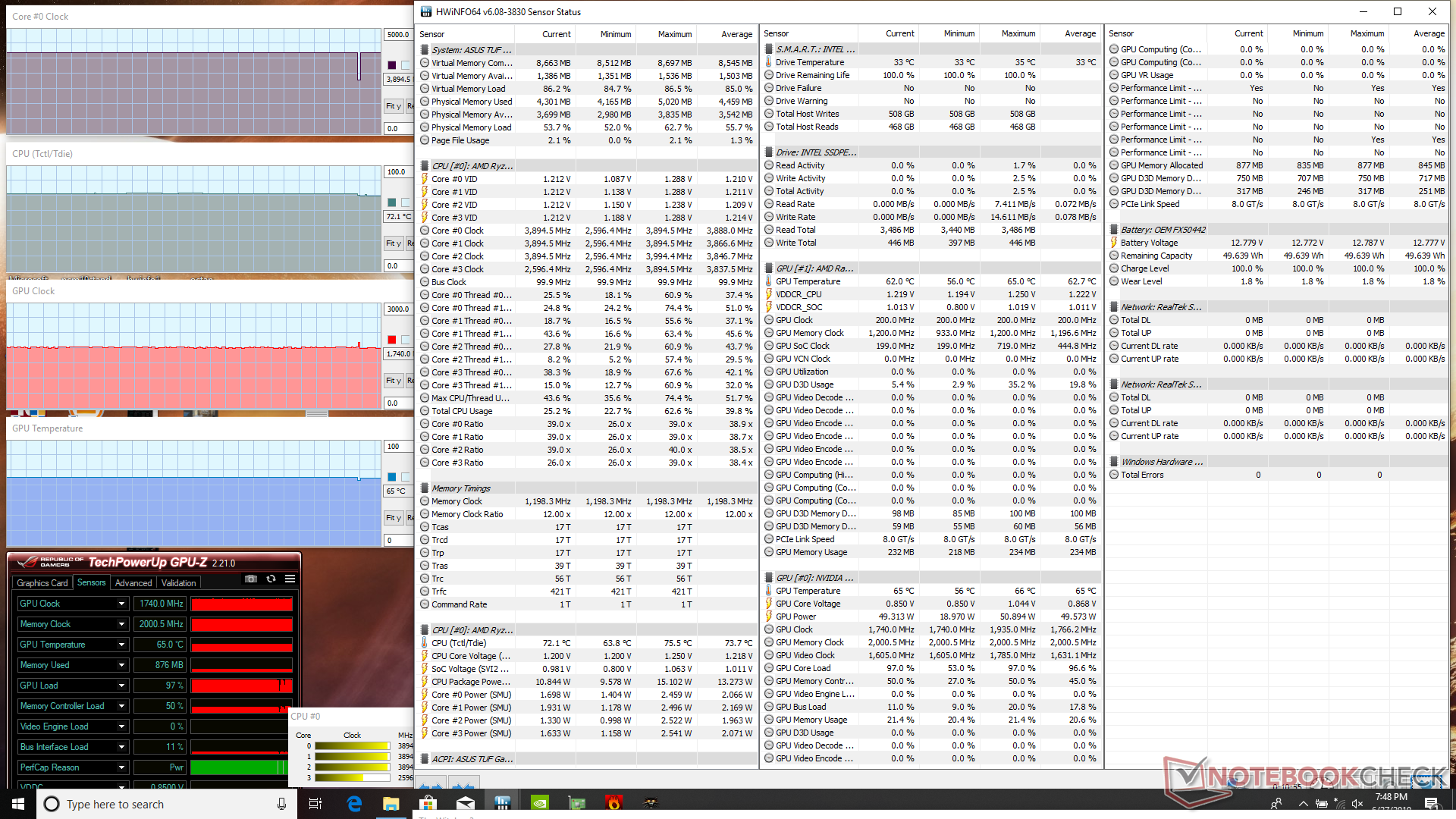Open File Explorer from the taskbar
This screenshot has height=819, width=1456.
(x=391, y=803)
